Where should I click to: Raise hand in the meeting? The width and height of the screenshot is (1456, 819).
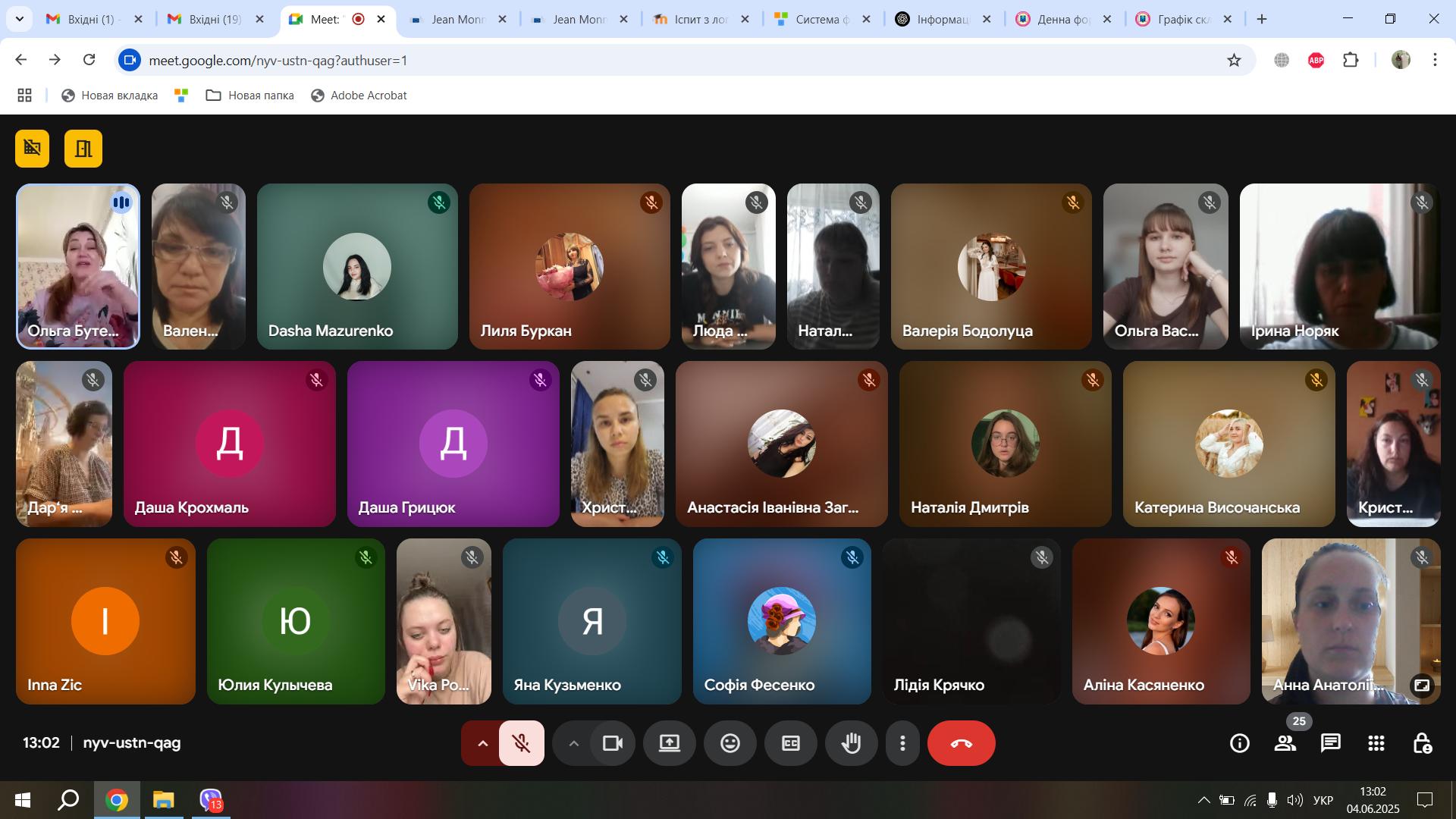(x=851, y=743)
